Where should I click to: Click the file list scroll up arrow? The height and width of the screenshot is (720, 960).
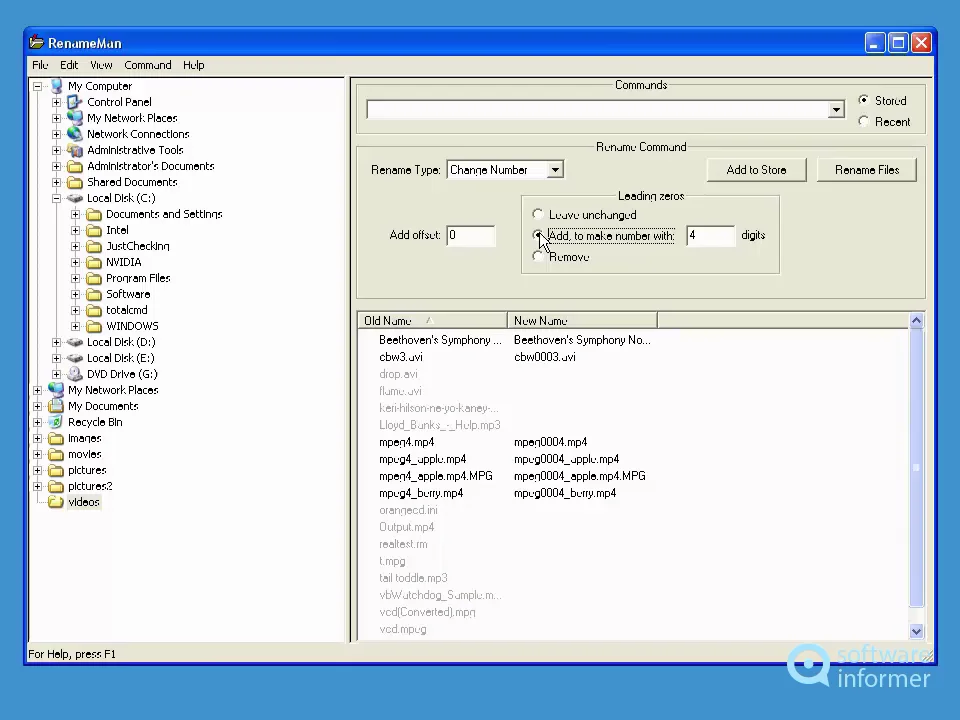point(916,320)
